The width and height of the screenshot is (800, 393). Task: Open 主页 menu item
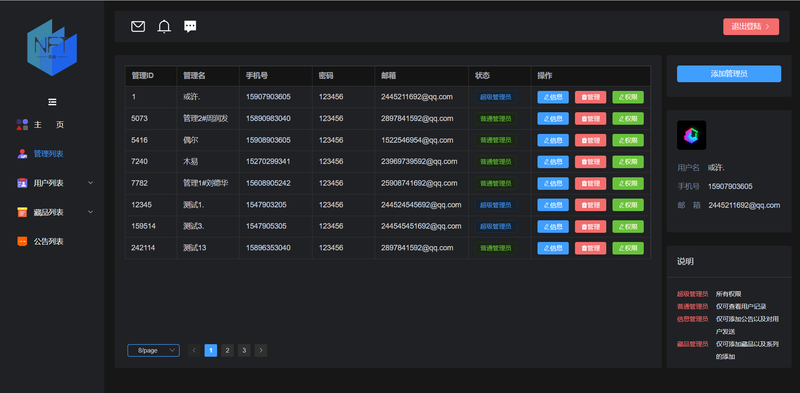pos(49,125)
